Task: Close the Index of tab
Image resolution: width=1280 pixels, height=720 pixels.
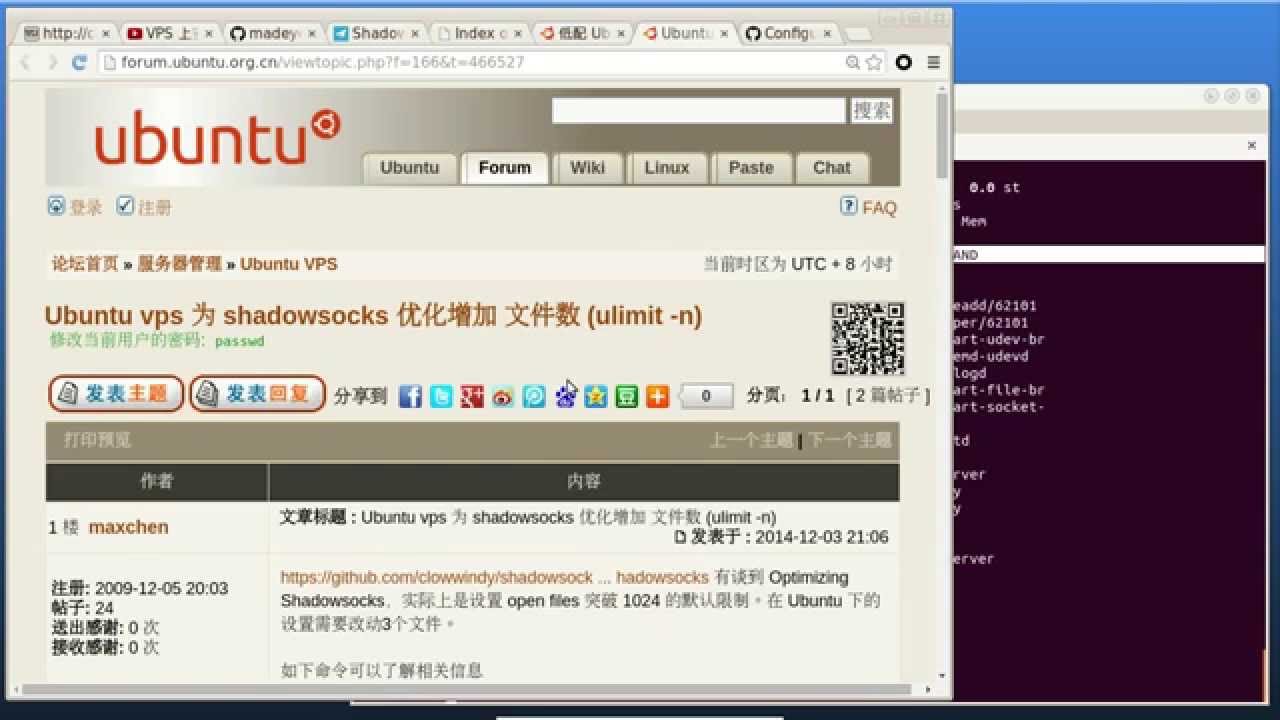Action: [517, 33]
